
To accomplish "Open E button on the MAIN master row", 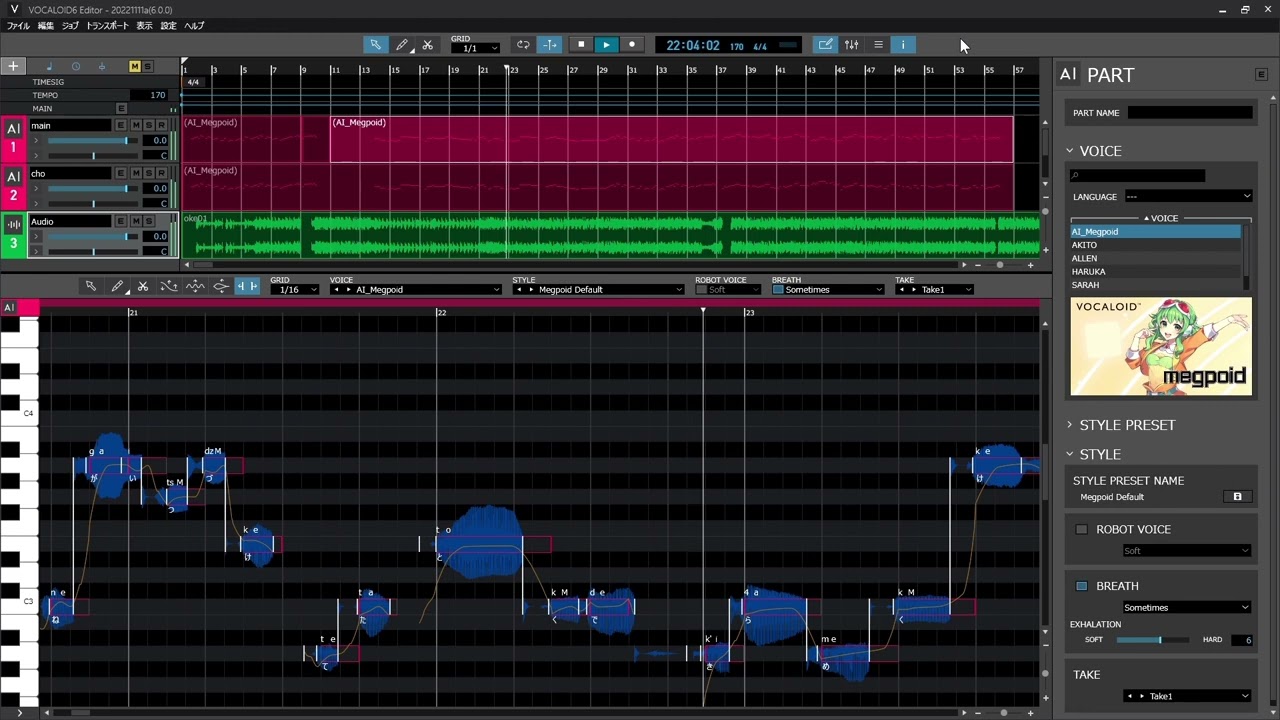I will tap(121, 108).
